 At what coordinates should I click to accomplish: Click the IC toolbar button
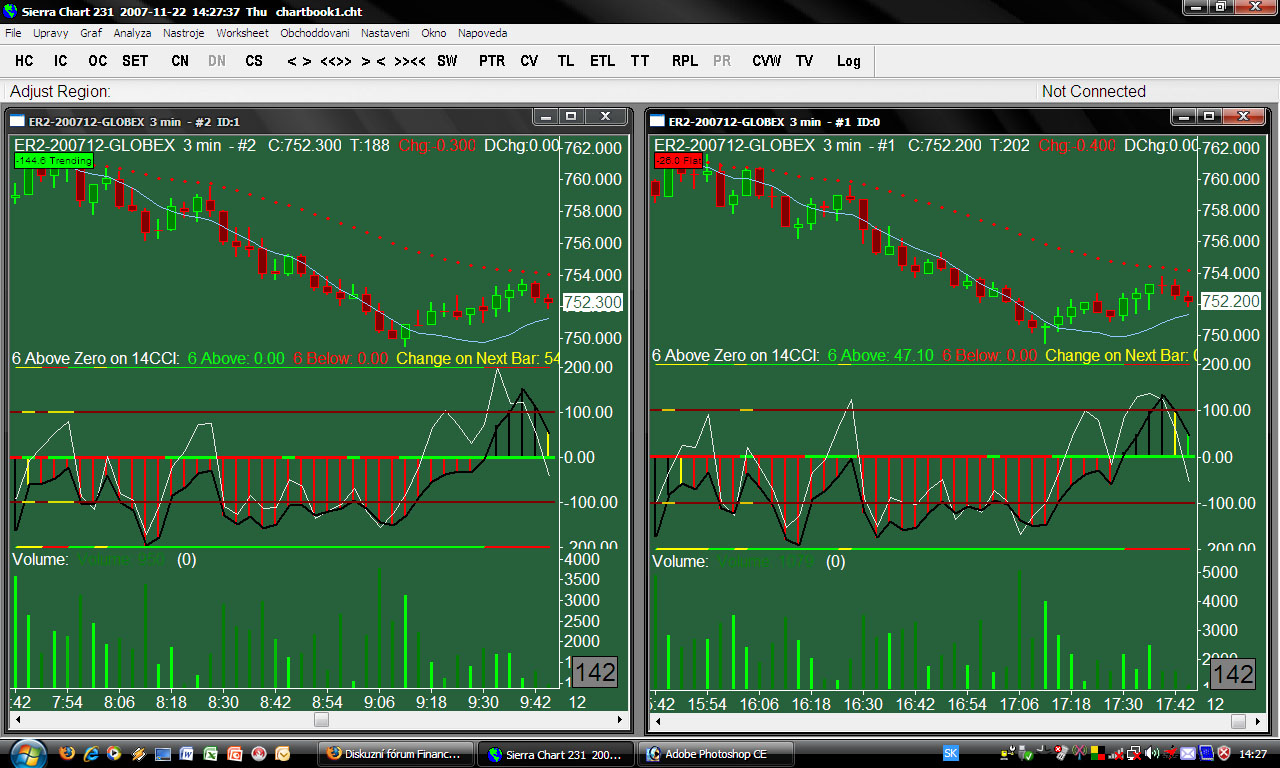click(x=61, y=61)
